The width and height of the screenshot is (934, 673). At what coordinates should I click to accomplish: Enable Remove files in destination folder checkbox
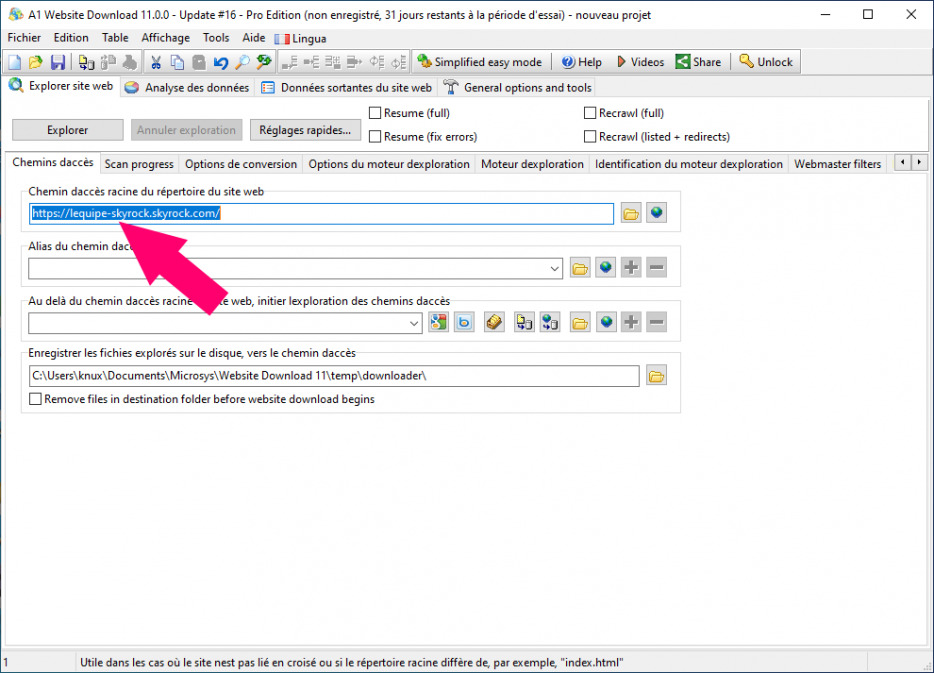pyautogui.click(x=36, y=399)
